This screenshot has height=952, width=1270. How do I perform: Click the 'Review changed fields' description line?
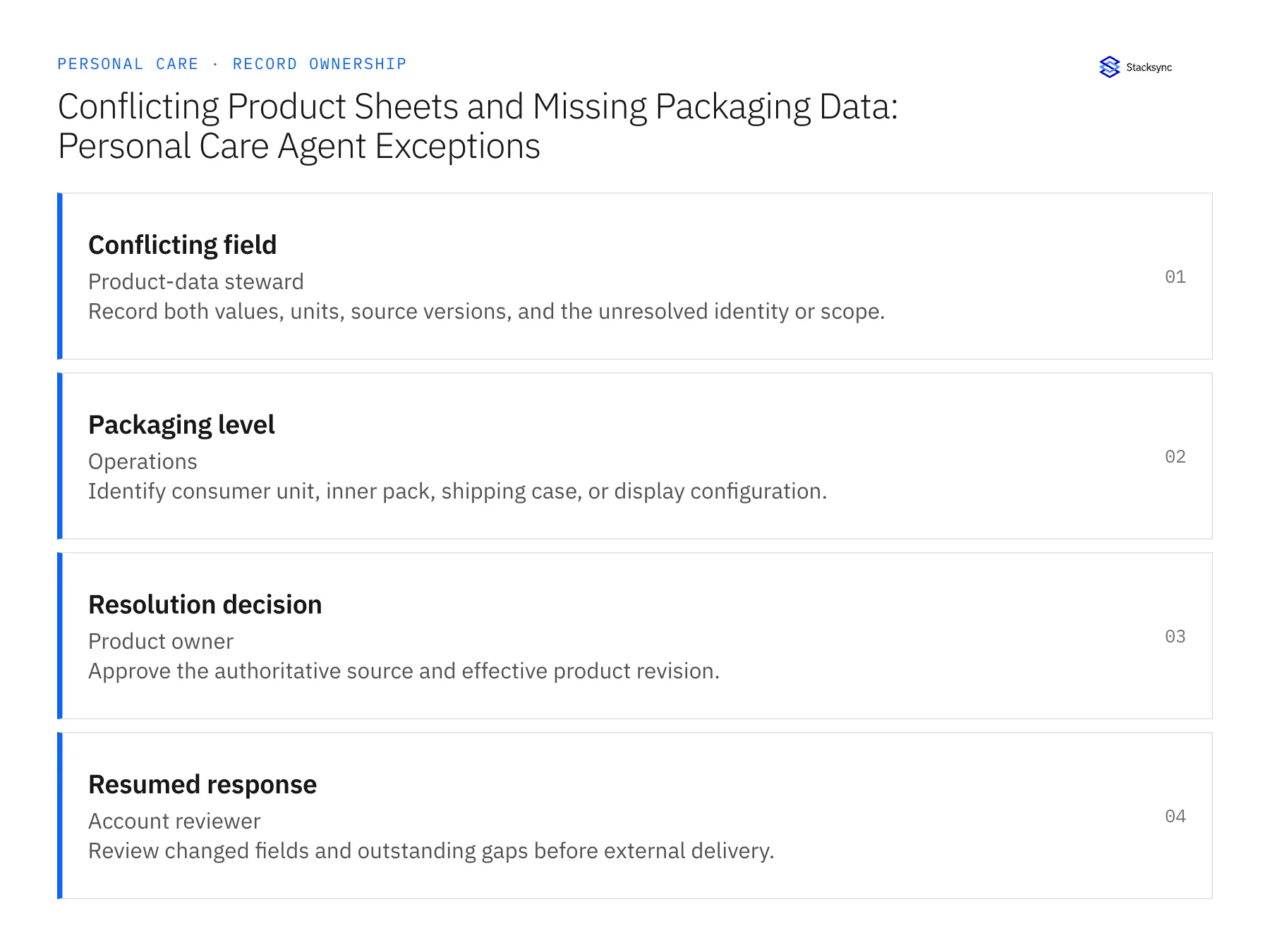pos(431,850)
